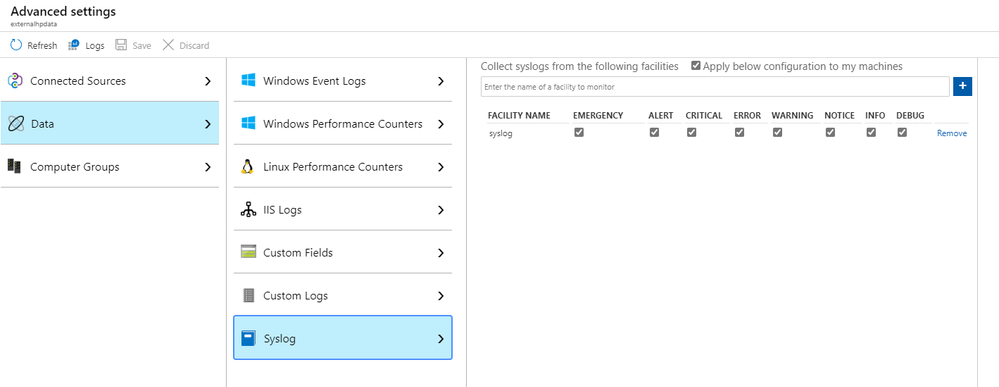Toggle Apply below configuration to my machines
Screen dimensions: 999x387
(x=696, y=66)
